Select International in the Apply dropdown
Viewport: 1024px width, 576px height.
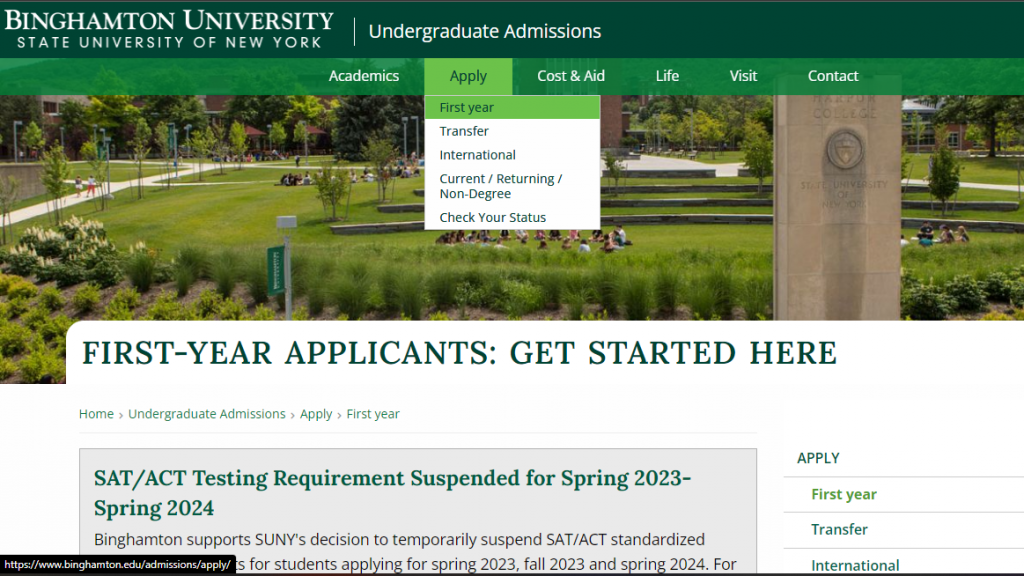pyautogui.click(x=477, y=155)
